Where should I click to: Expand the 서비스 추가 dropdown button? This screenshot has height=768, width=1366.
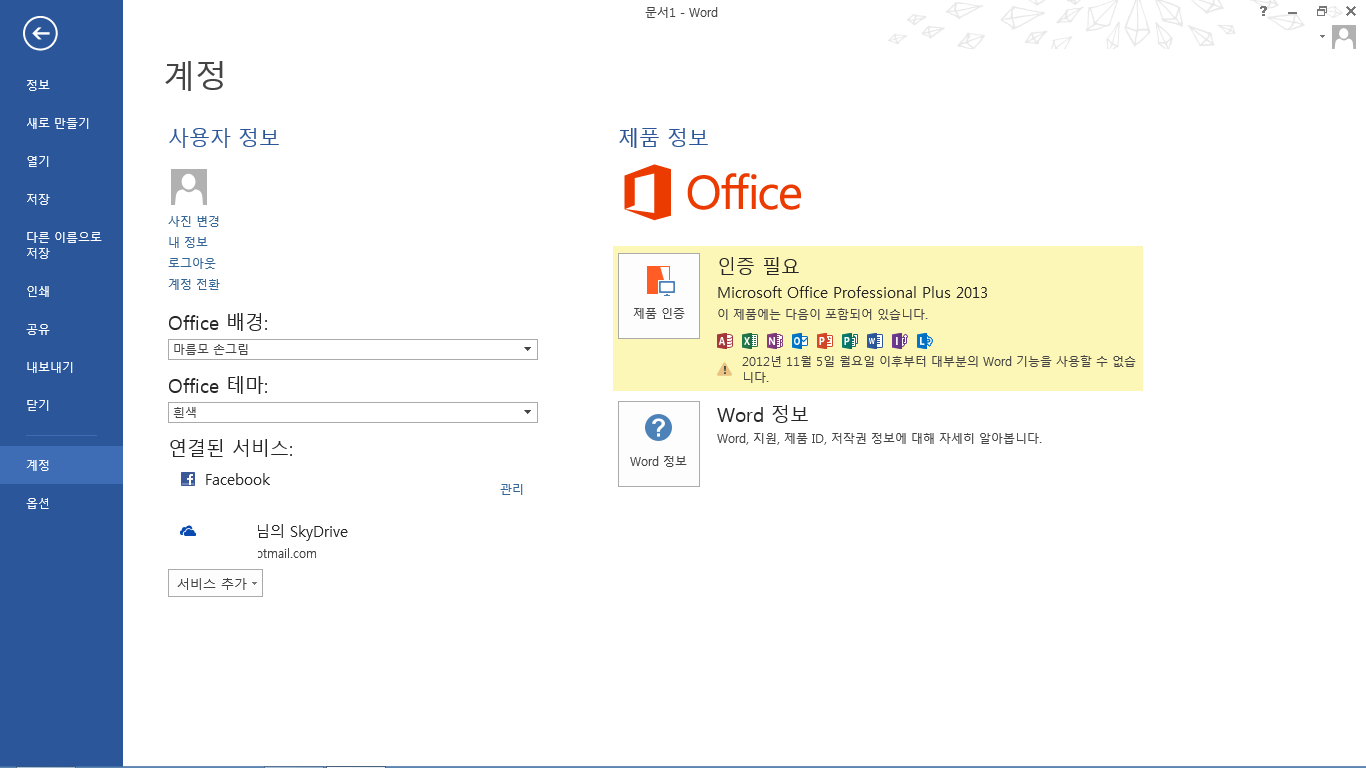[x=215, y=583]
